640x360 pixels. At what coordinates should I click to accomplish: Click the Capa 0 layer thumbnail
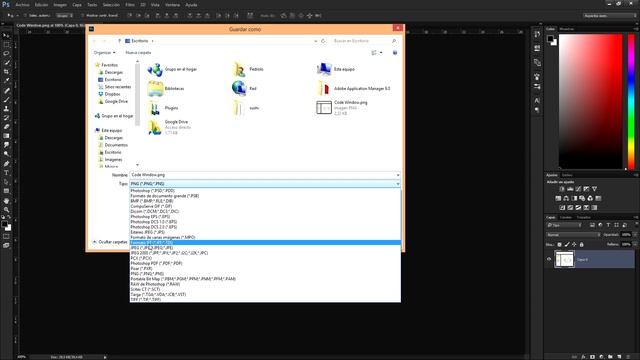pyautogui.click(x=564, y=259)
